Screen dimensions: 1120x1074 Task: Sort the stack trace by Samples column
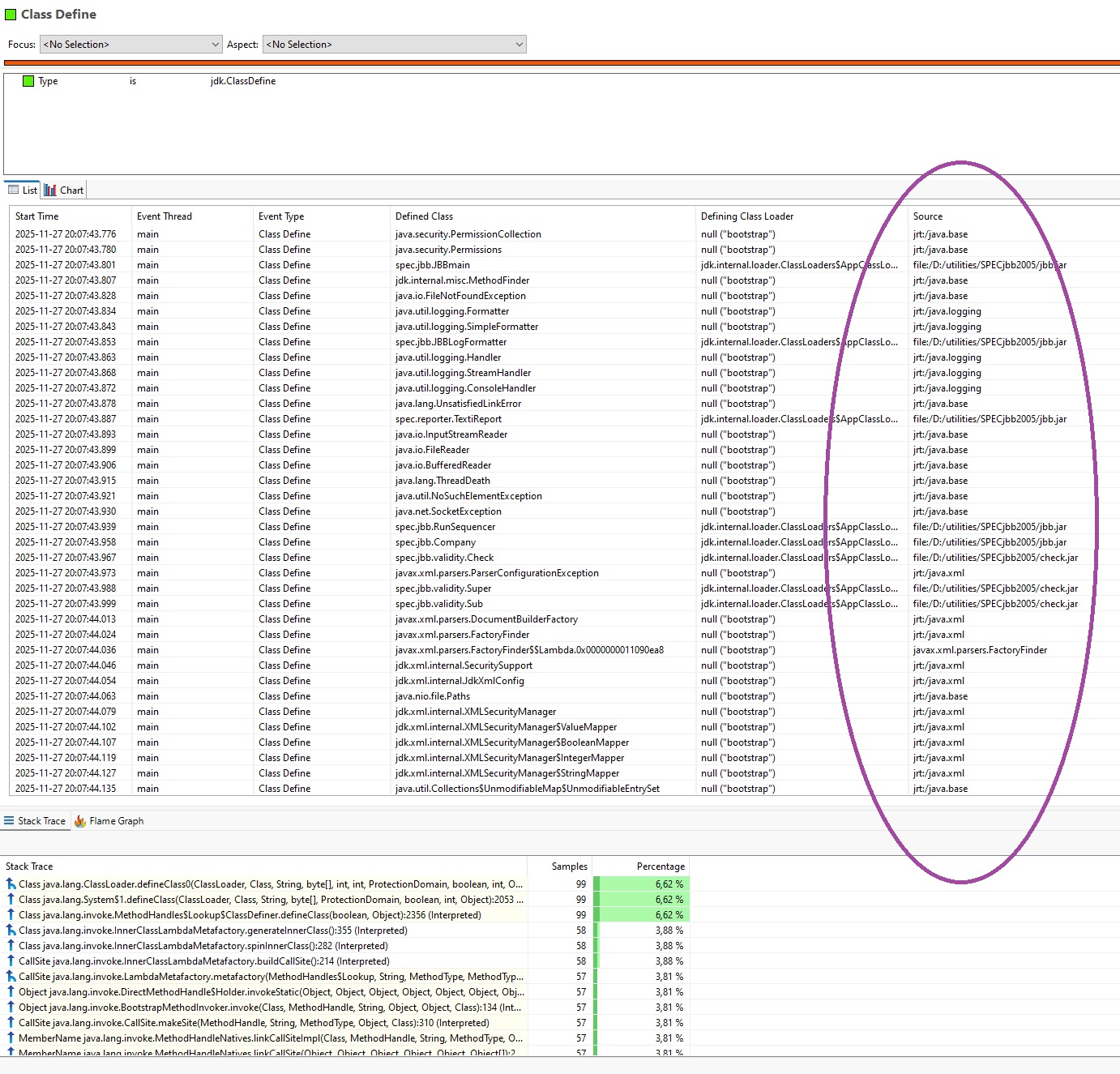point(569,866)
